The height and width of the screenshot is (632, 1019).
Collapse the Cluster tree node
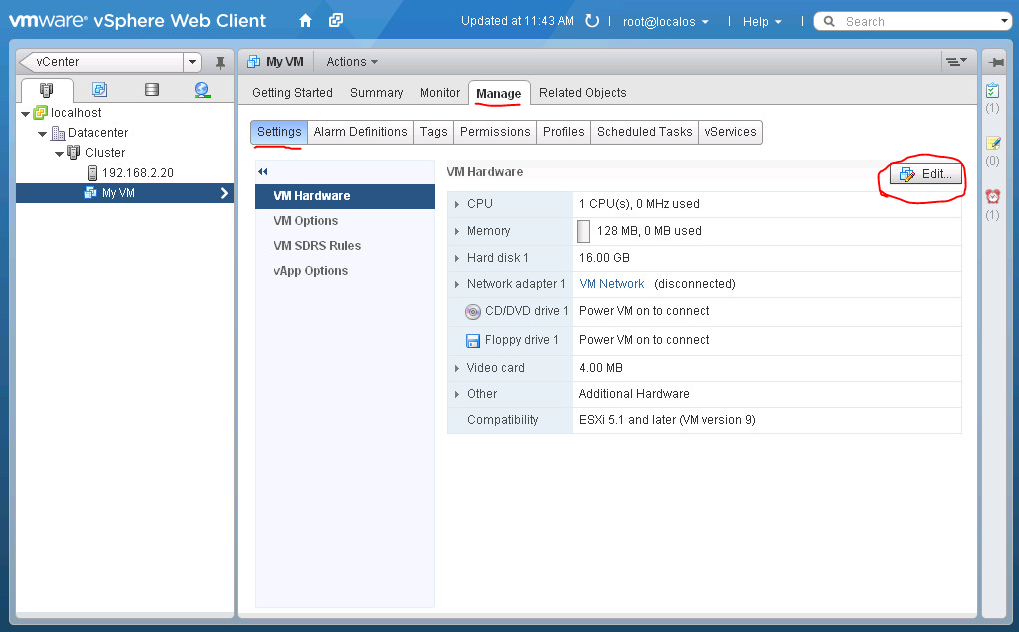coord(59,154)
